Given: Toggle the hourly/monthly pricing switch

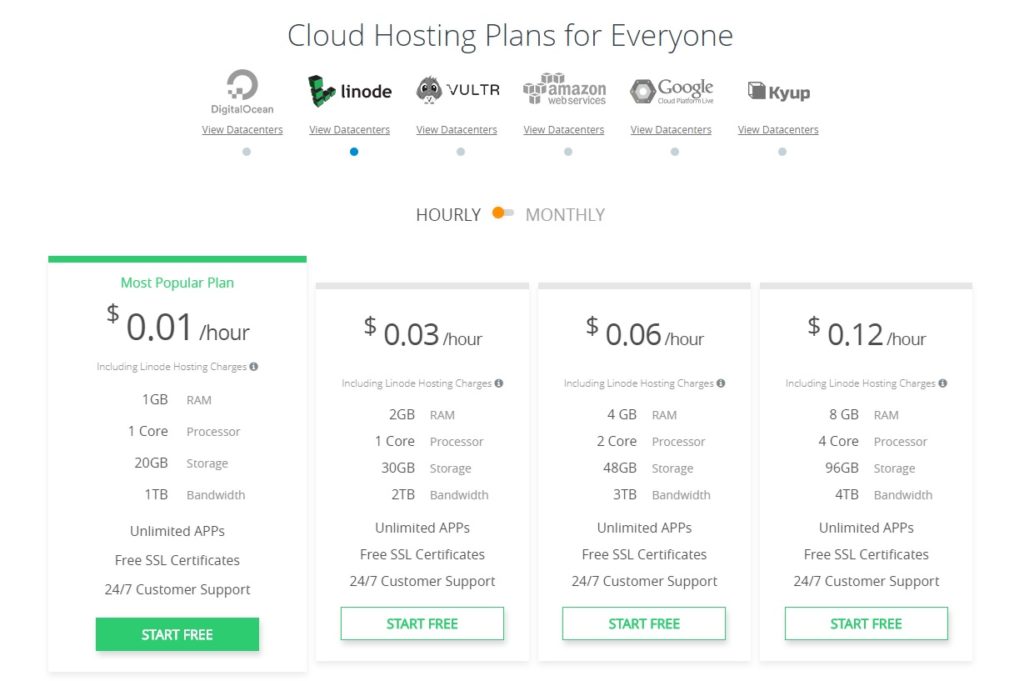Looking at the screenshot, I should 503,214.
